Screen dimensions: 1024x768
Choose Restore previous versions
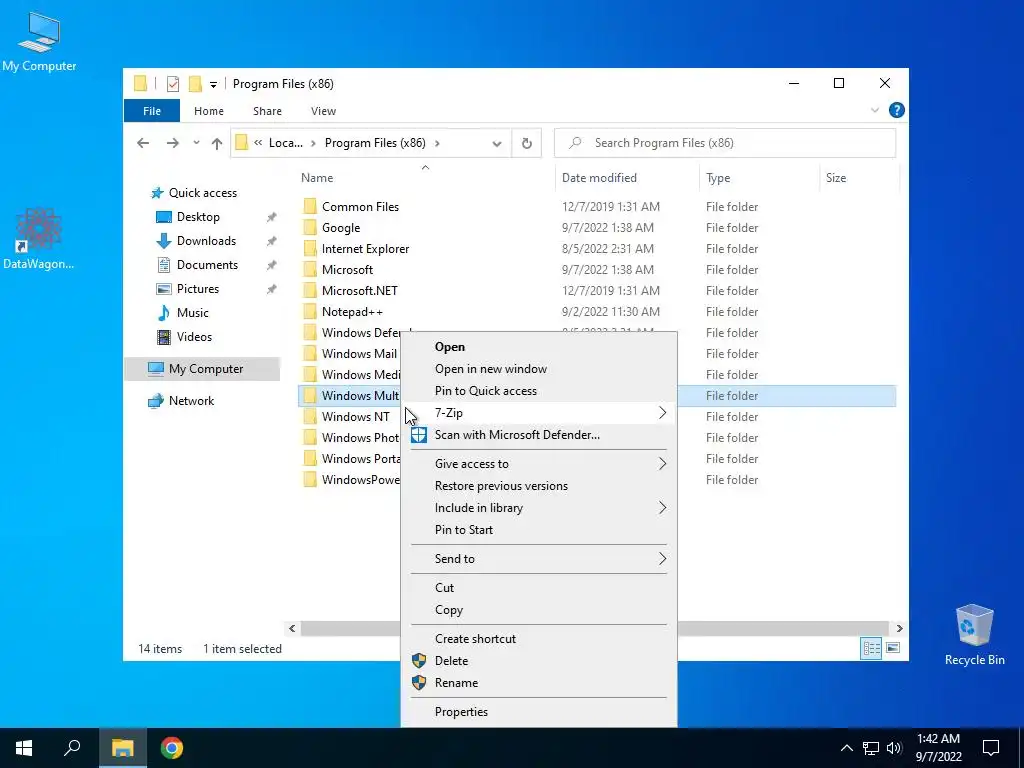point(539,486)
